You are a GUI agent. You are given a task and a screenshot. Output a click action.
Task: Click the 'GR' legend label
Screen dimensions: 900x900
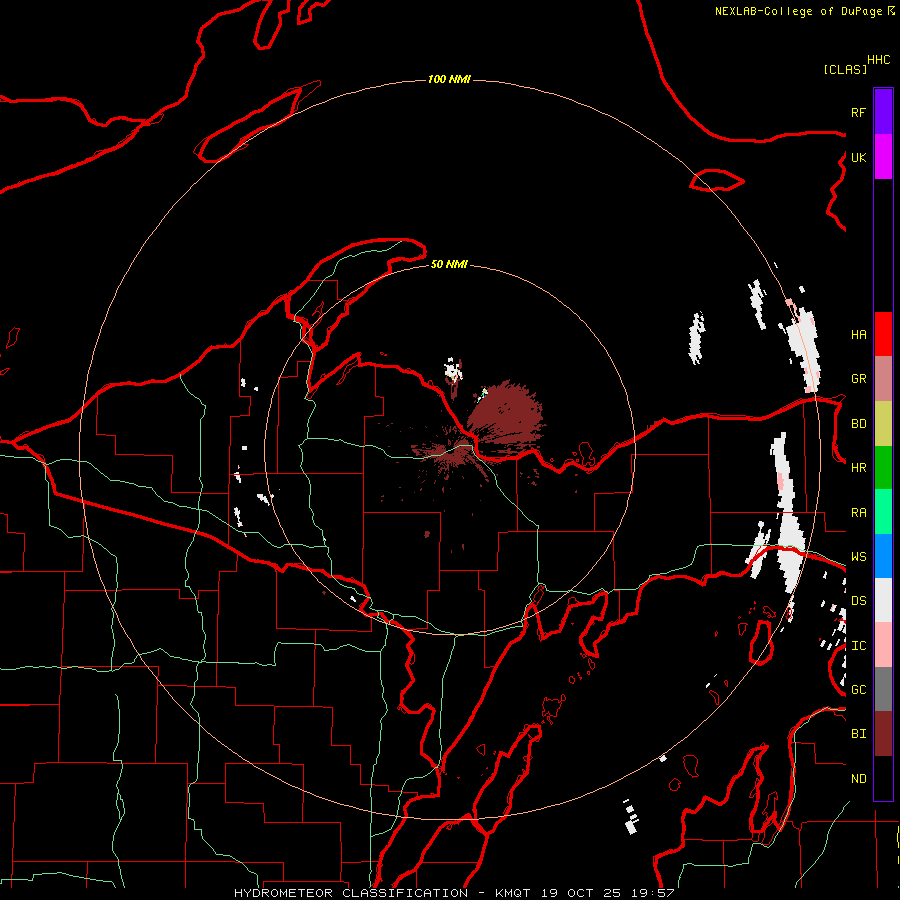pyautogui.click(x=858, y=379)
